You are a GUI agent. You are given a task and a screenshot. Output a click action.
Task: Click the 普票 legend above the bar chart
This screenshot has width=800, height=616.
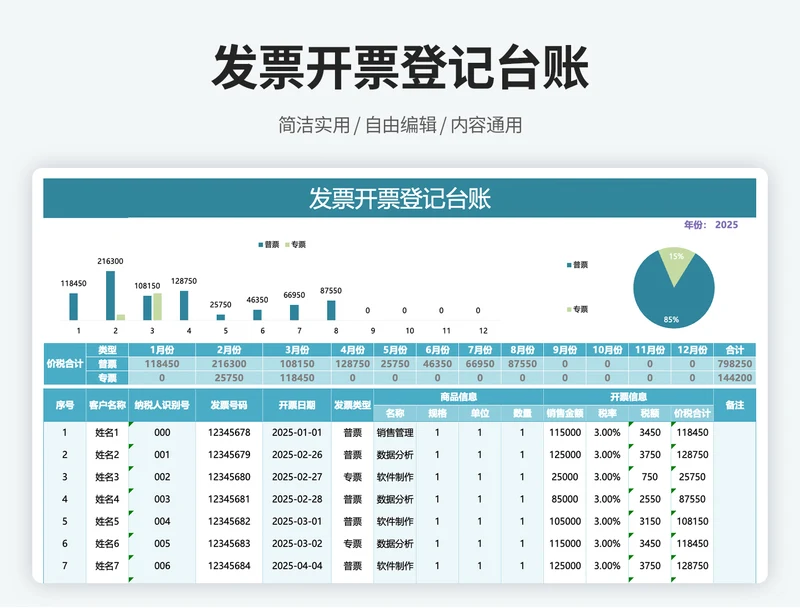point(269,244)
